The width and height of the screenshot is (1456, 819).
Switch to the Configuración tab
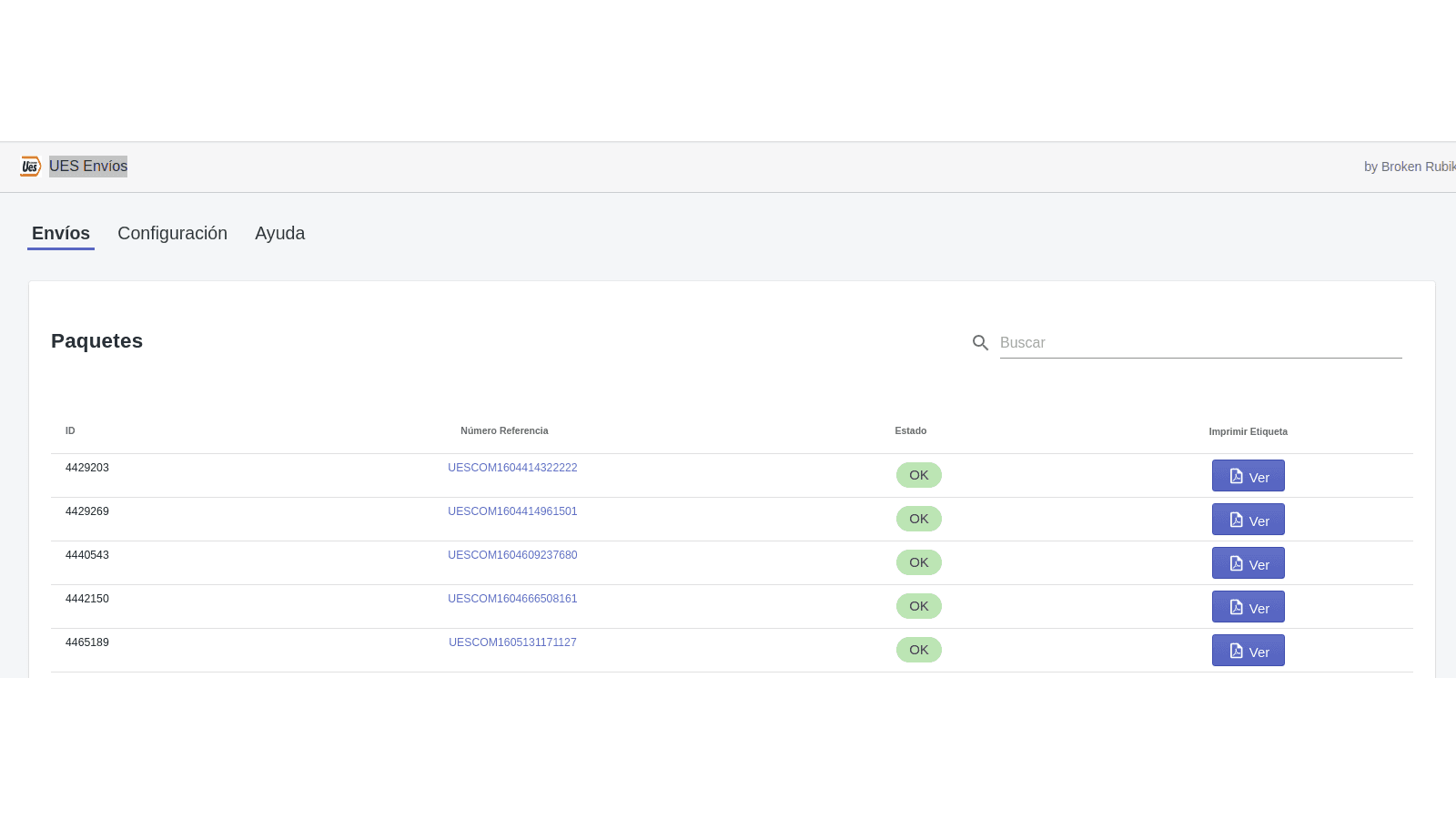(172, 234)
